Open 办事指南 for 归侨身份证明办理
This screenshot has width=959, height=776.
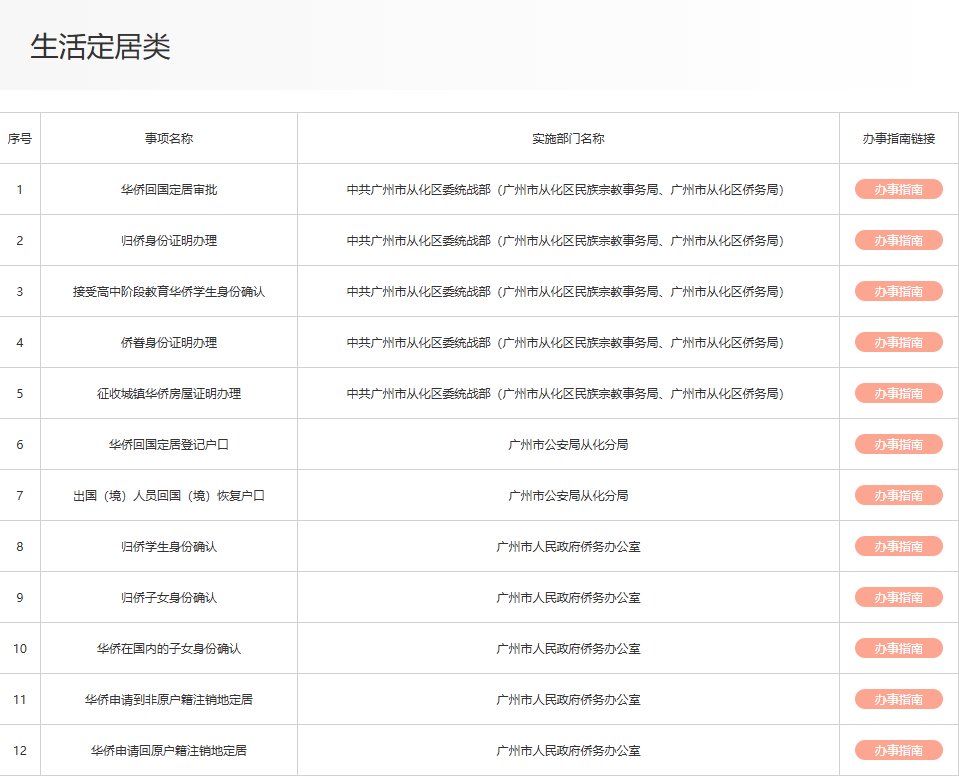tap(898, 240)
